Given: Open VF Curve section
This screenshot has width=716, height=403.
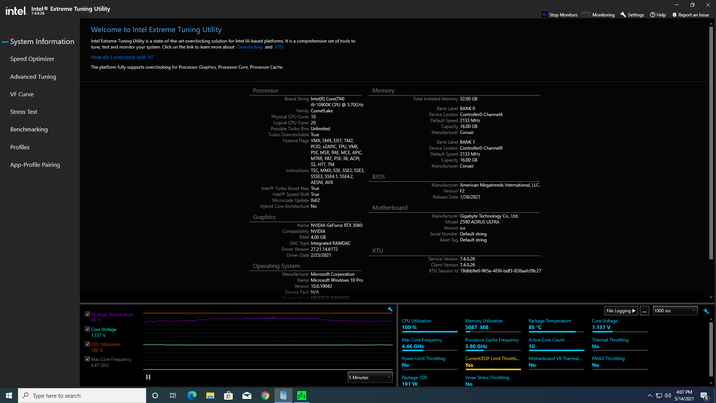Looking at the screenshot, I should (22, 94).
